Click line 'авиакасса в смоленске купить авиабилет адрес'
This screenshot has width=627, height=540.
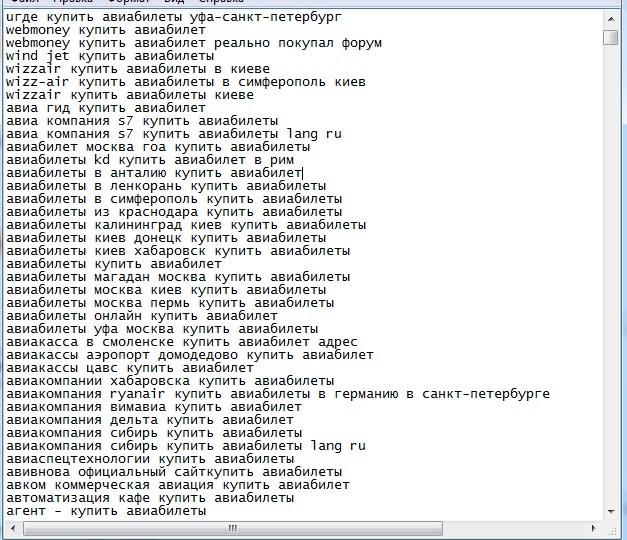pyautogui.click(x=182, y=342)
